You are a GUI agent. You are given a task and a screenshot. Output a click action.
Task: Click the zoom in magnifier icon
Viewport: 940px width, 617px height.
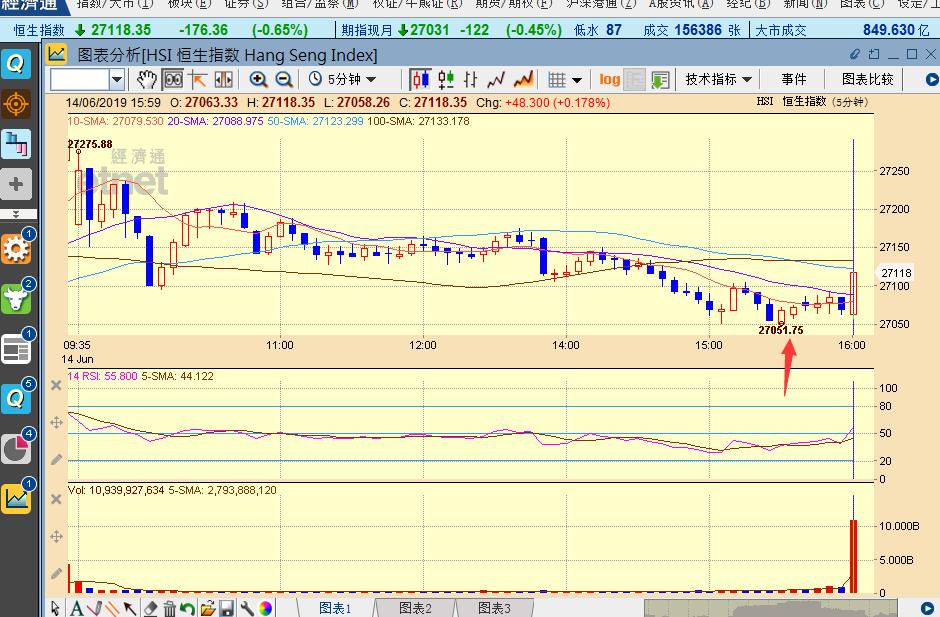(258, 79)
